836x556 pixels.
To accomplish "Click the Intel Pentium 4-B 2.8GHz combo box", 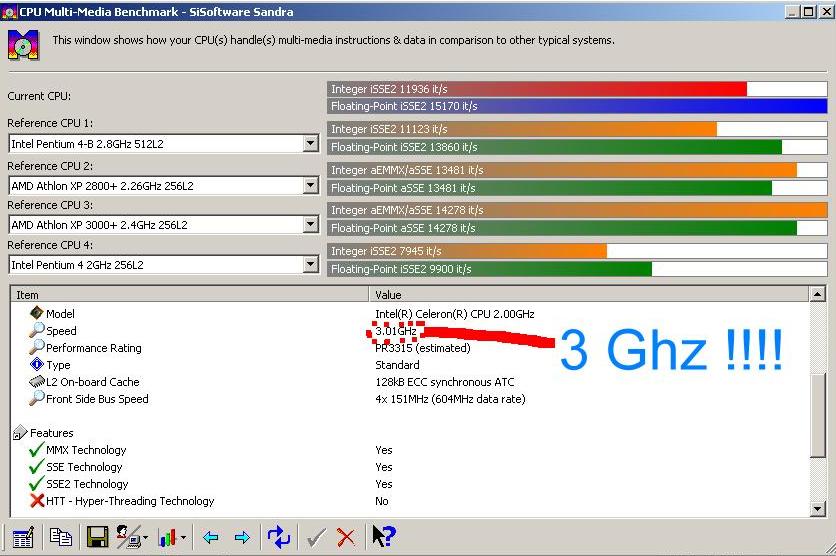I will click(164, 143).
